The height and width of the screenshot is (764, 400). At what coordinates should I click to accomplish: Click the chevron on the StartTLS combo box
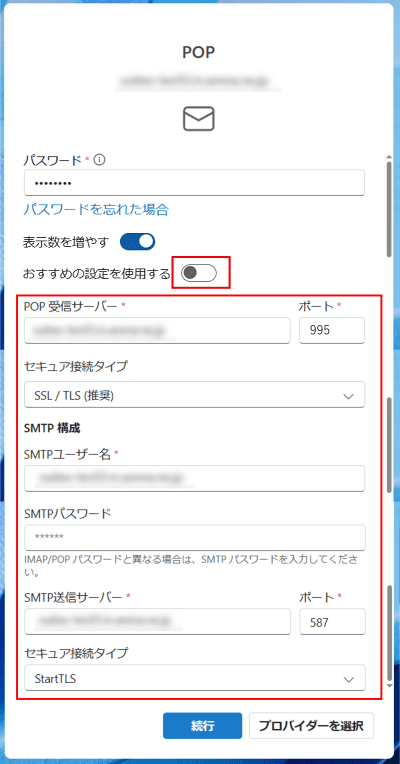coord(348,679)
